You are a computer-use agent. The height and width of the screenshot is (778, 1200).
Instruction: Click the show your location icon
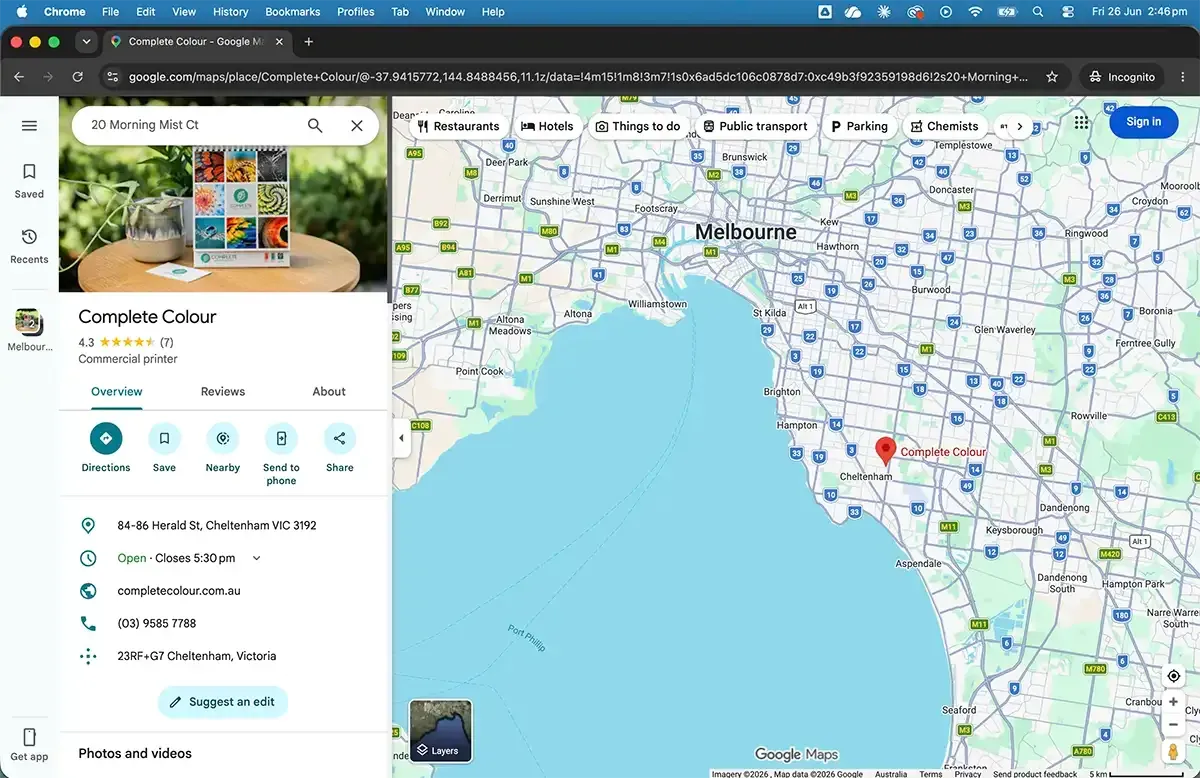click(x=1174, y=676)
